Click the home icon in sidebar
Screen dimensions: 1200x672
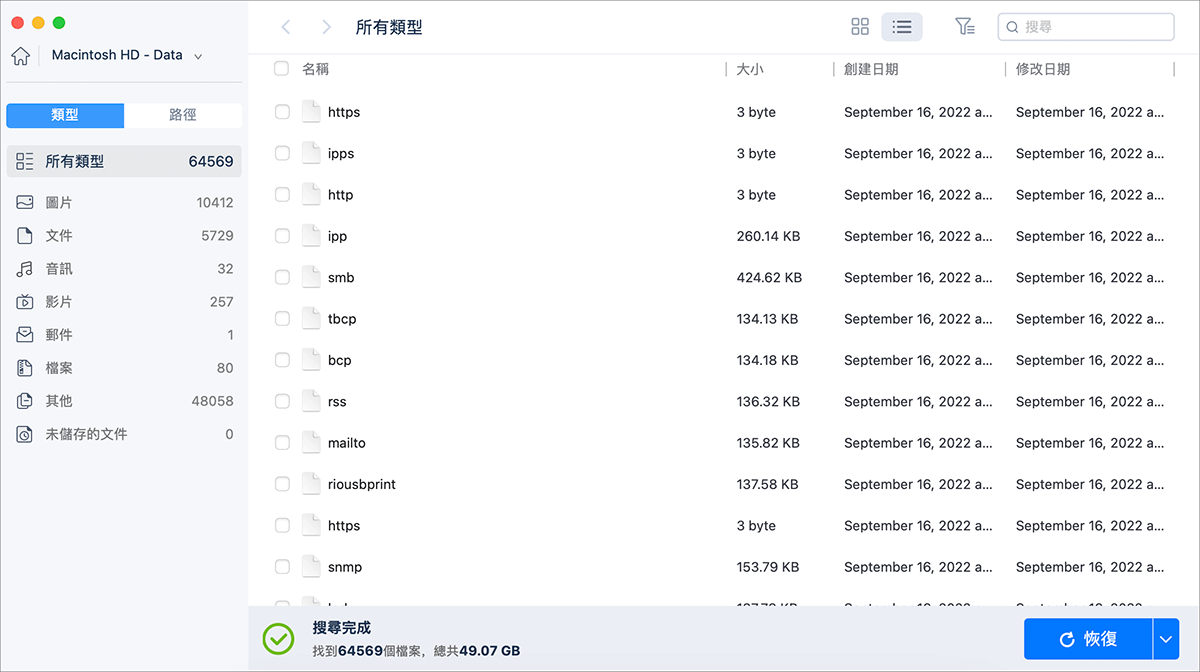(20, 56)
